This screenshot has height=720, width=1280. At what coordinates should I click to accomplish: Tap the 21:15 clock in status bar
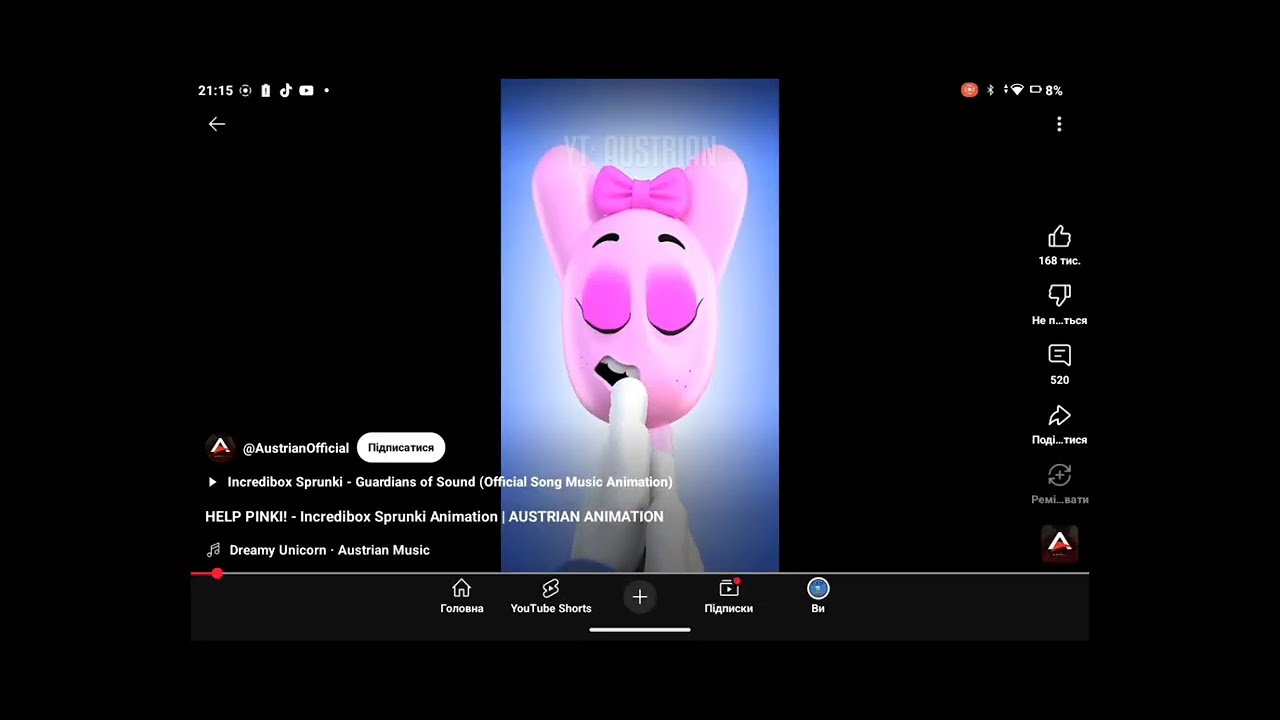(x=215, y=90)
